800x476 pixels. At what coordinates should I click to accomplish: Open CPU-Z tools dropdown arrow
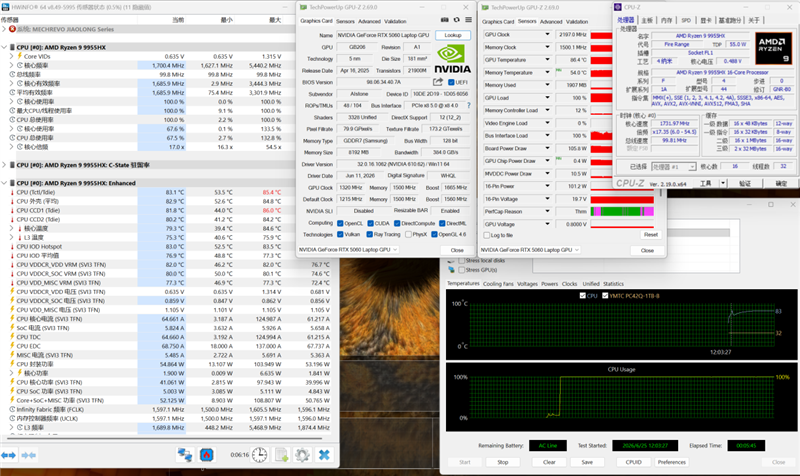tap(723, 183)
